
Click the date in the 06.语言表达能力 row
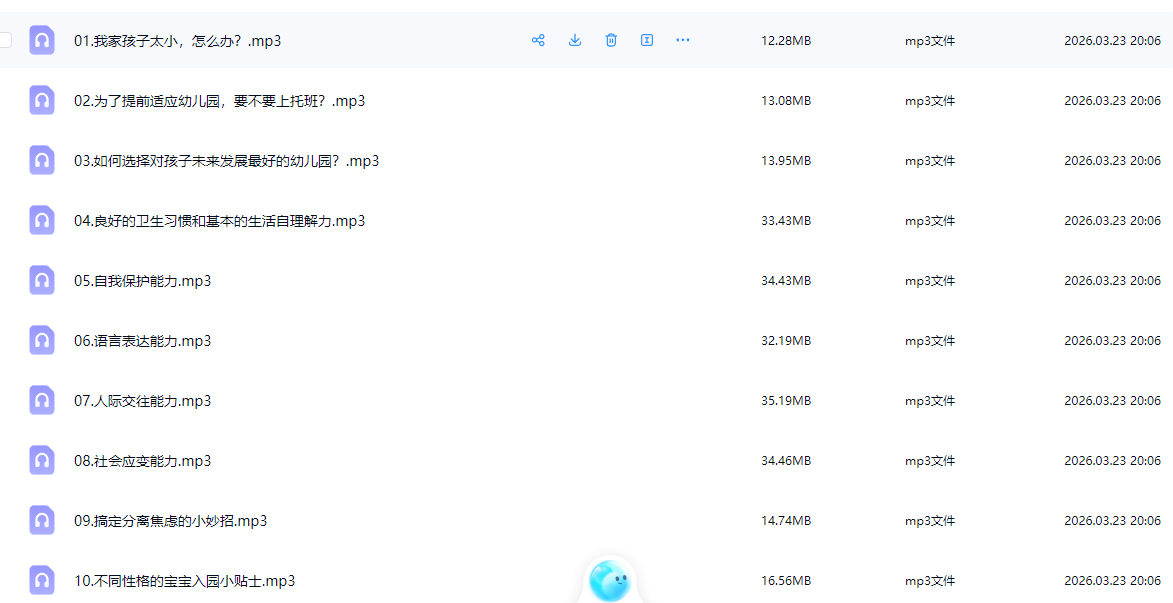click(1112, 341)
